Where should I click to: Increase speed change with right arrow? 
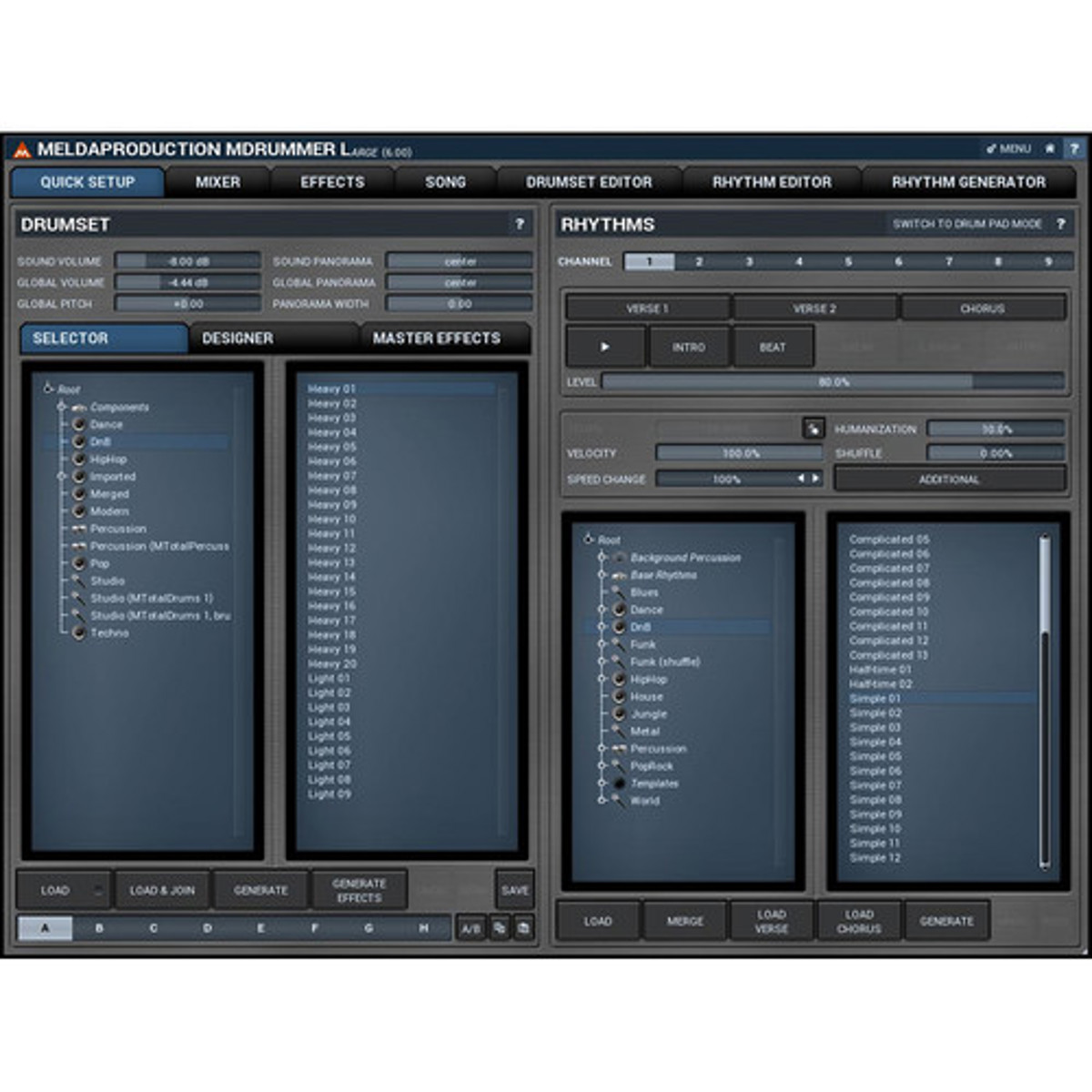point(815,479)
